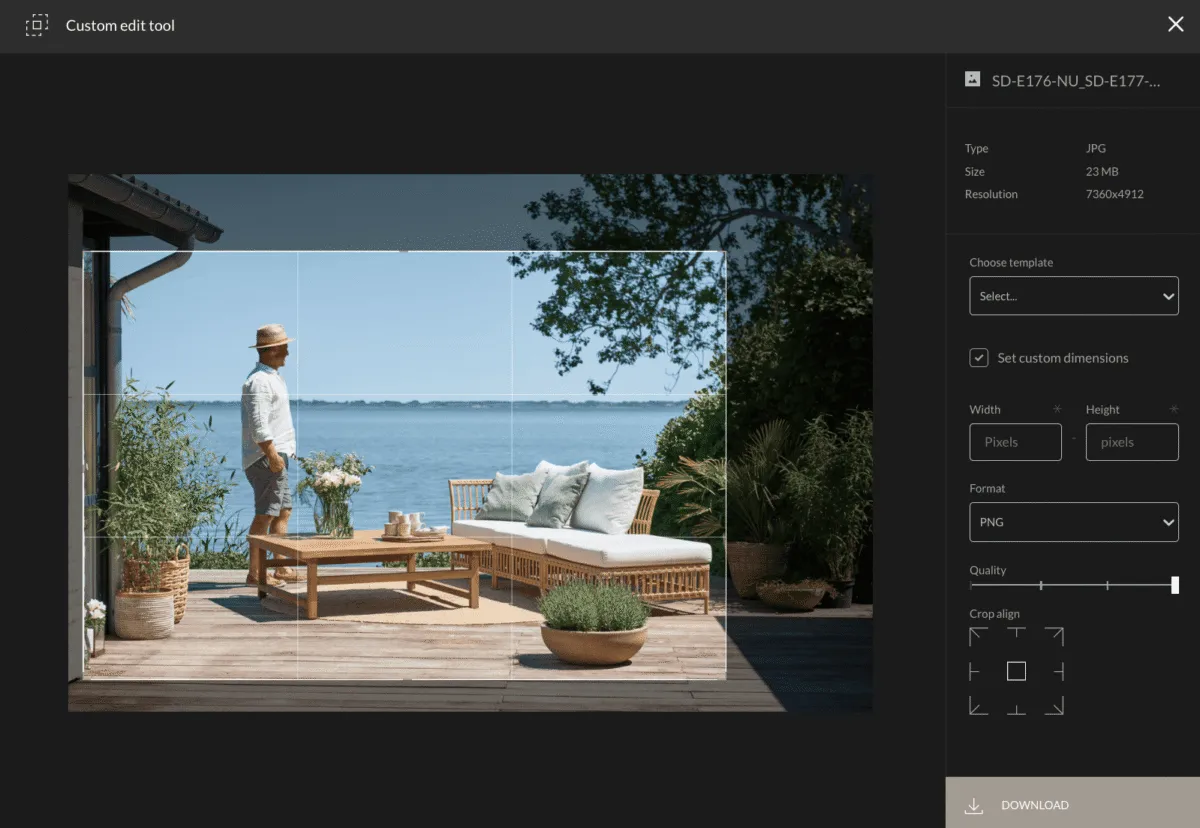Screen dimensions: 1200x828
Task: Click the JPG type value
Action: pyautogui.click(x=1096, y=148)
